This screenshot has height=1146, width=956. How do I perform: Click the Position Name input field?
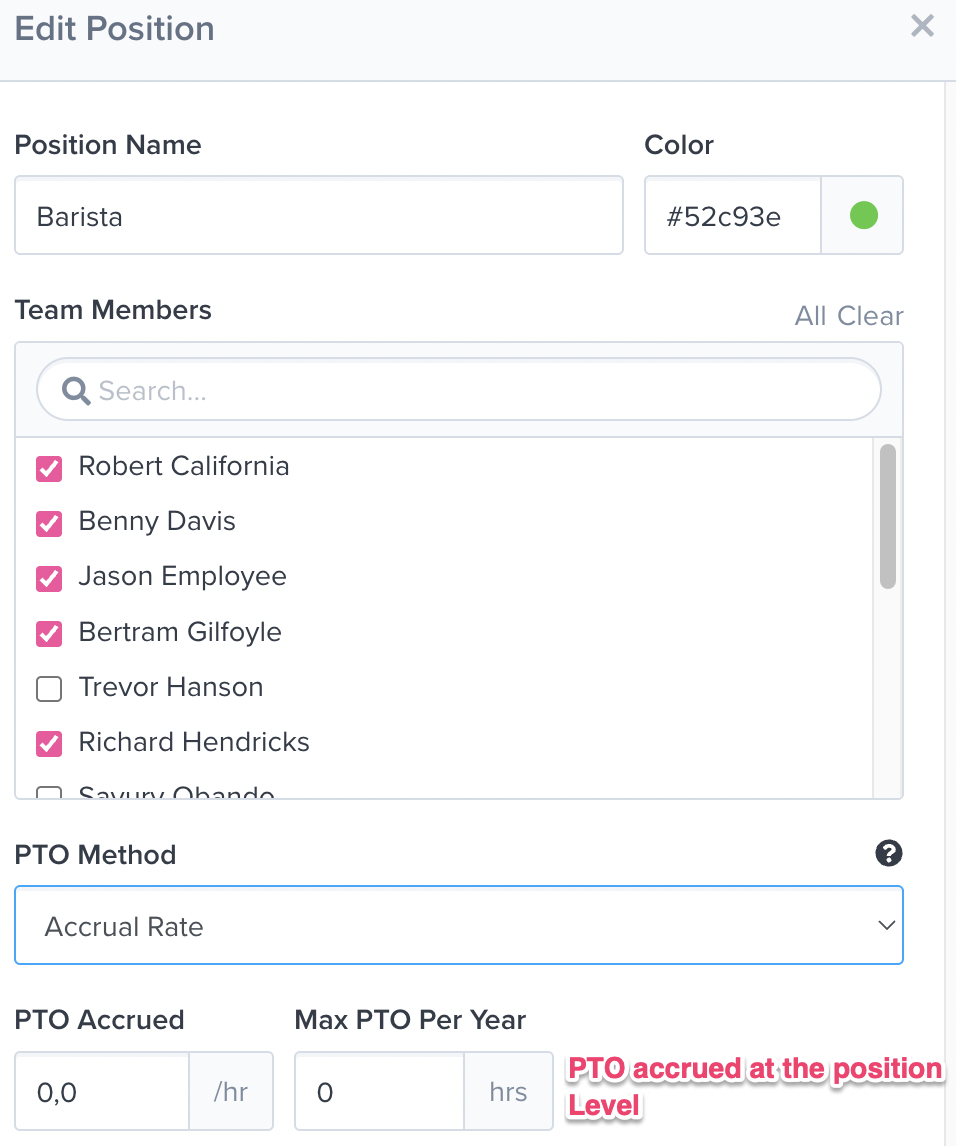pos(318,216)
